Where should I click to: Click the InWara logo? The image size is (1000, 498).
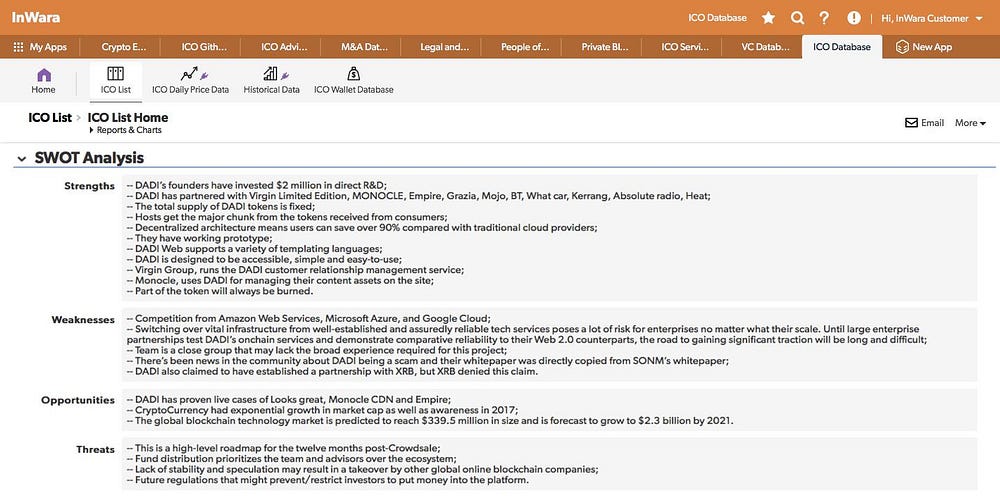[36, 17]
